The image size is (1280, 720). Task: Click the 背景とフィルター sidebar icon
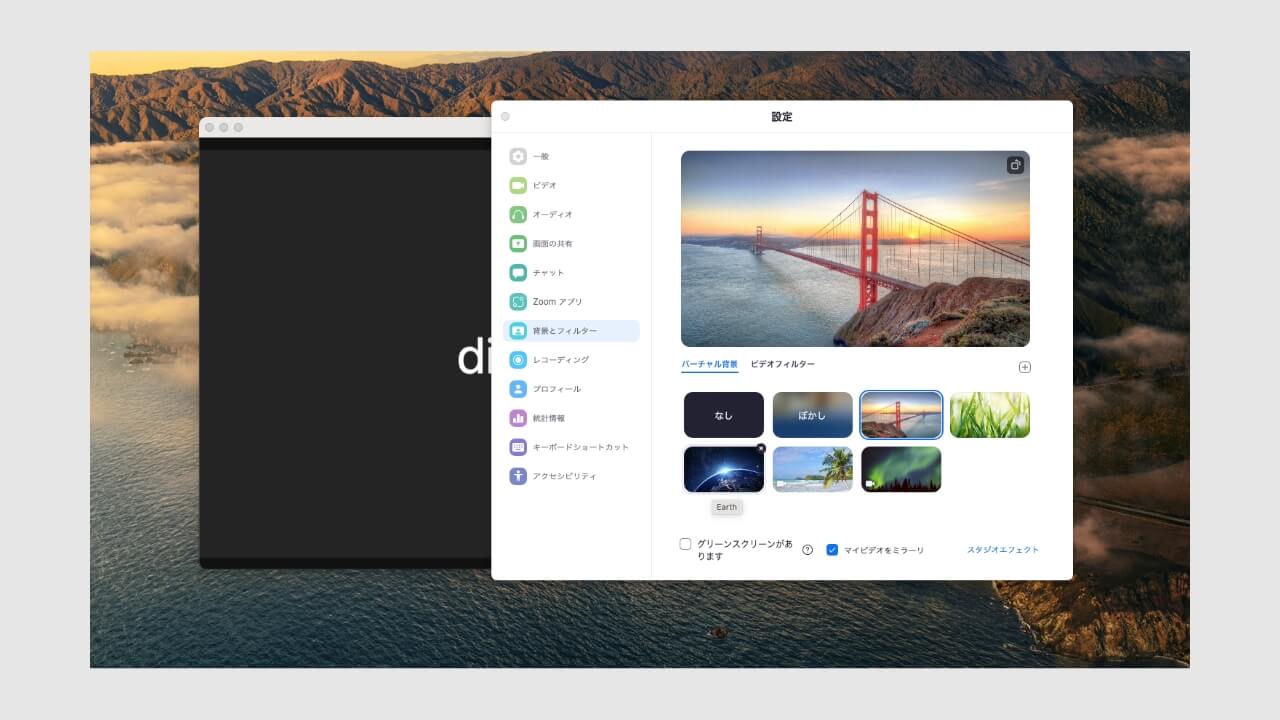517,331
